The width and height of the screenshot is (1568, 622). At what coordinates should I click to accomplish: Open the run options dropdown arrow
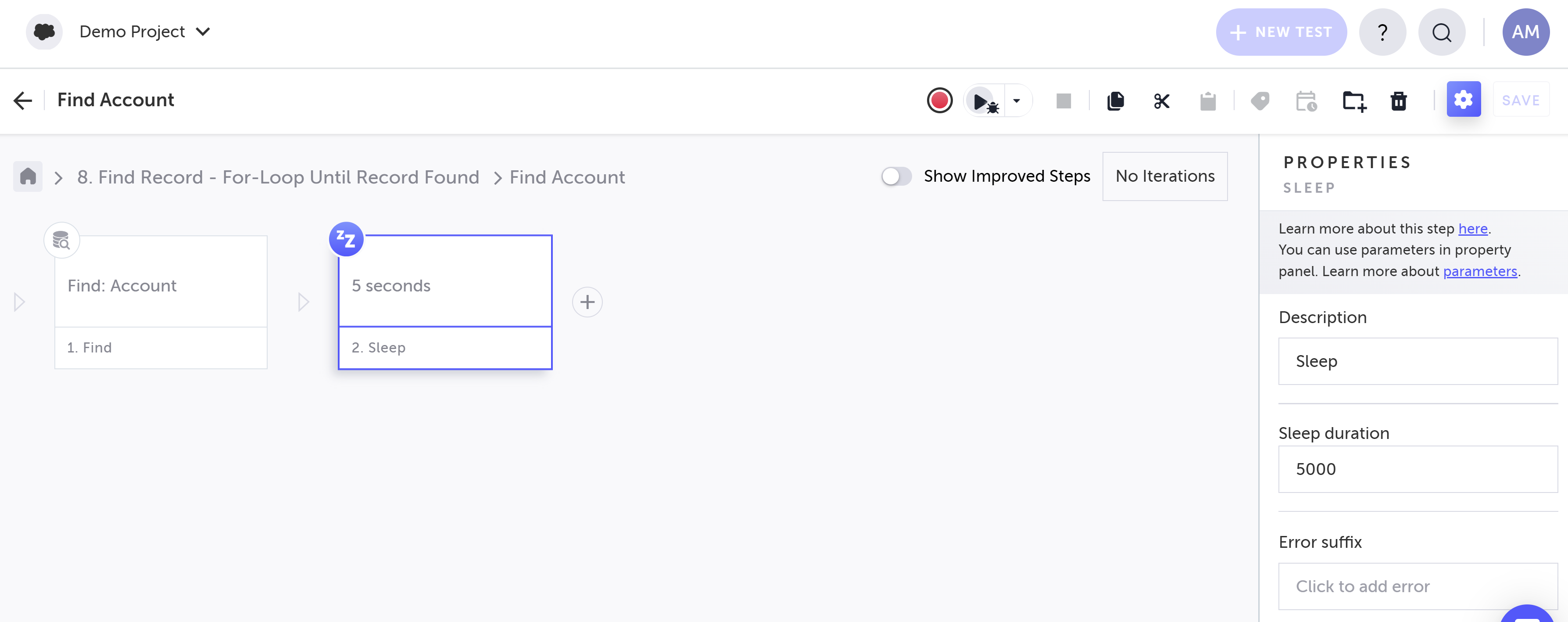pyautogui.click(x=1017, y=101)
